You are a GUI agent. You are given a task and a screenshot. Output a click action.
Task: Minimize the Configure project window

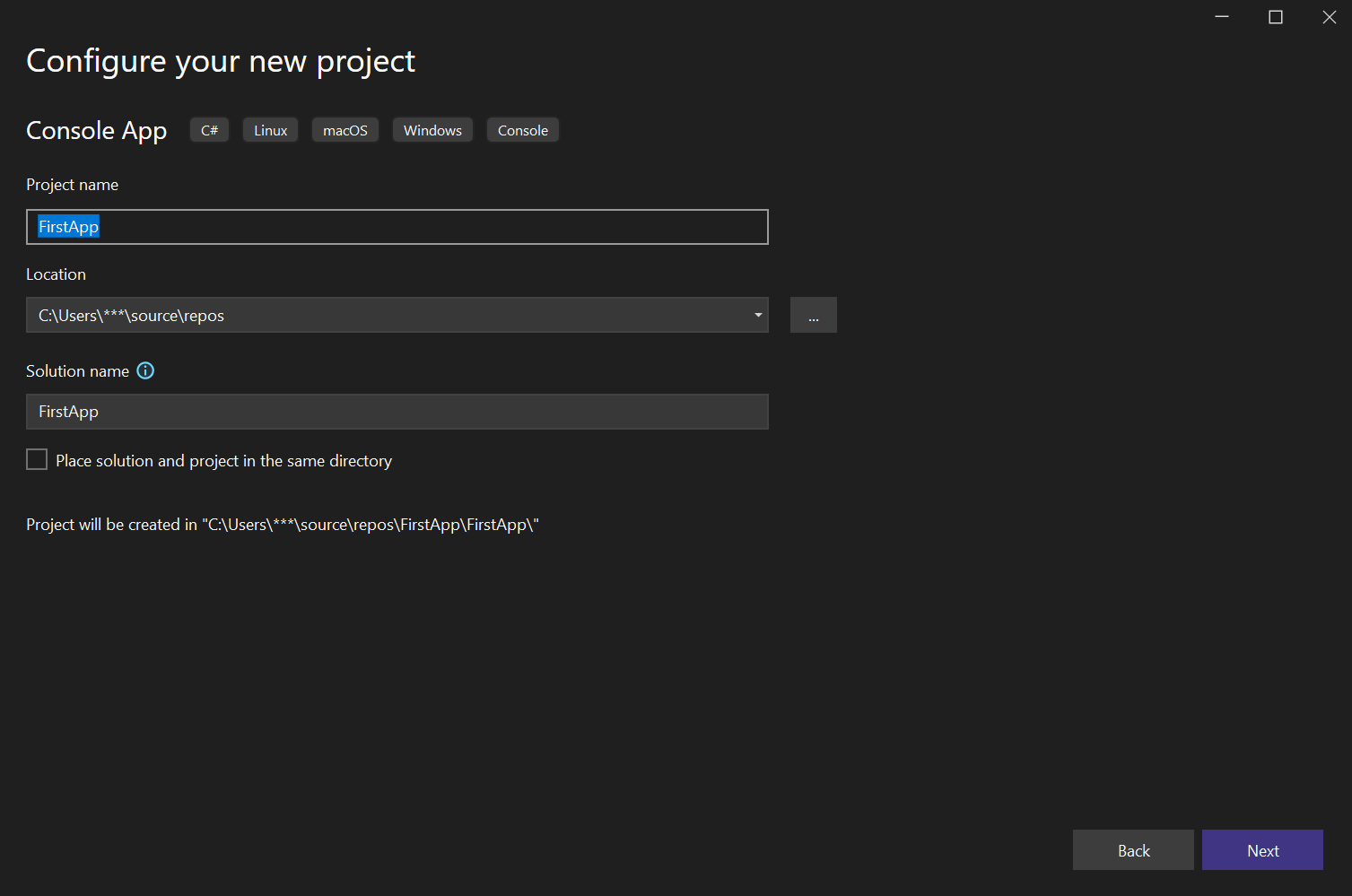coord(1220,16)
